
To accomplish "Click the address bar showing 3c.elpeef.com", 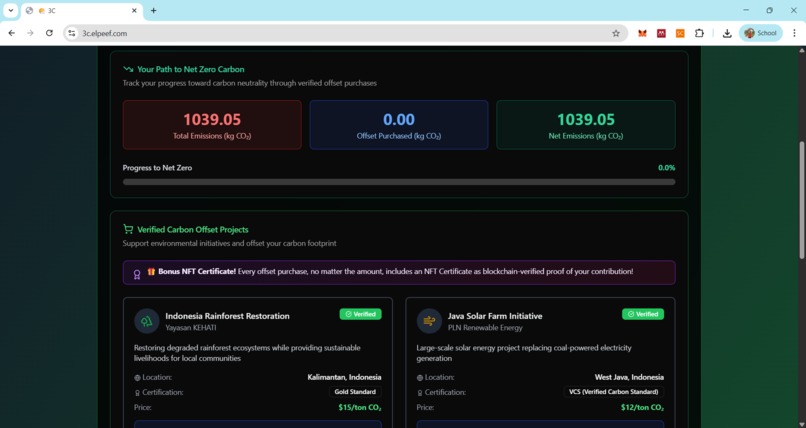I will [x=345, y=33].
